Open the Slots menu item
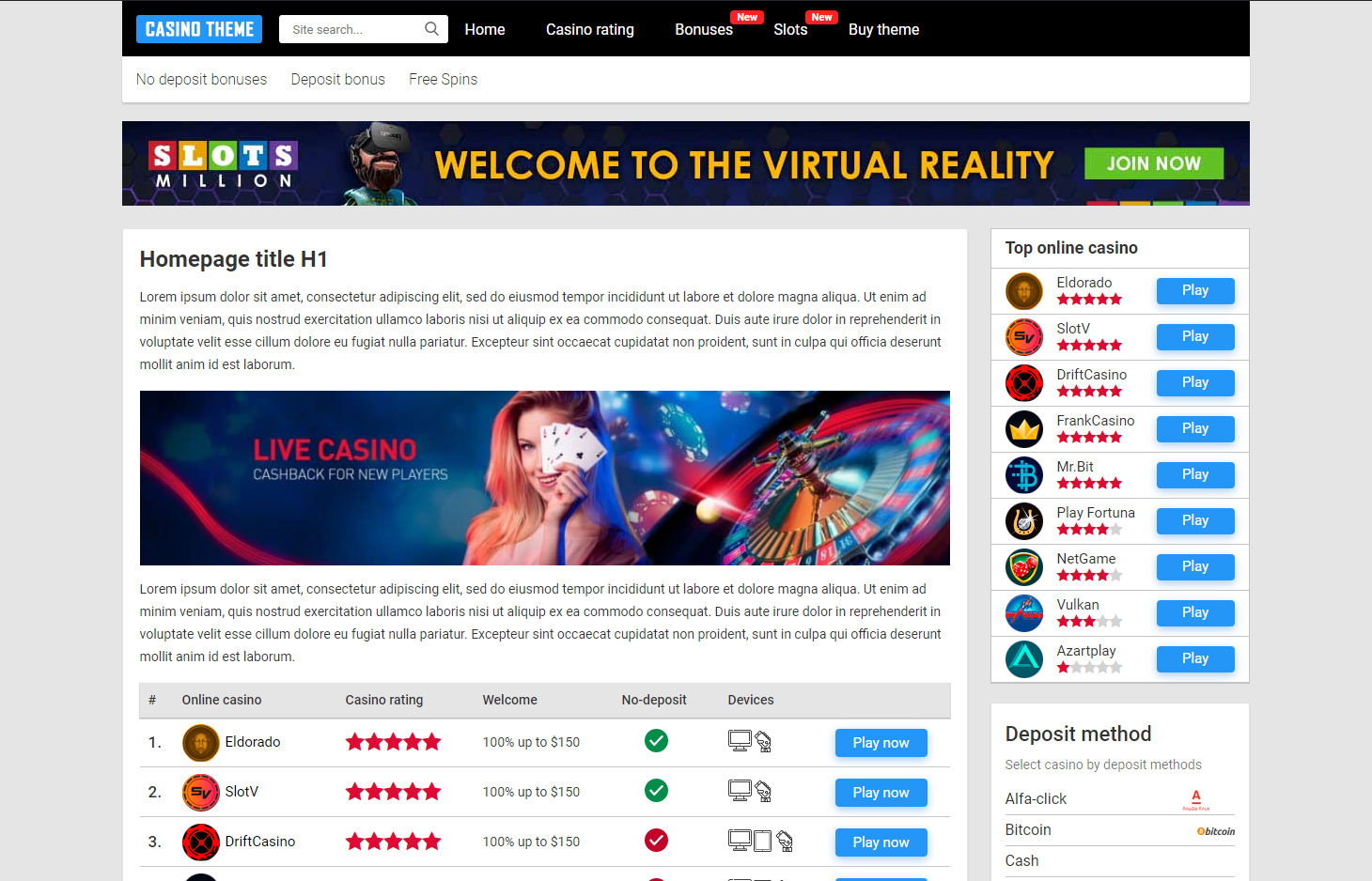Viewport: 1372px width, 881px height. pos(790,30)
